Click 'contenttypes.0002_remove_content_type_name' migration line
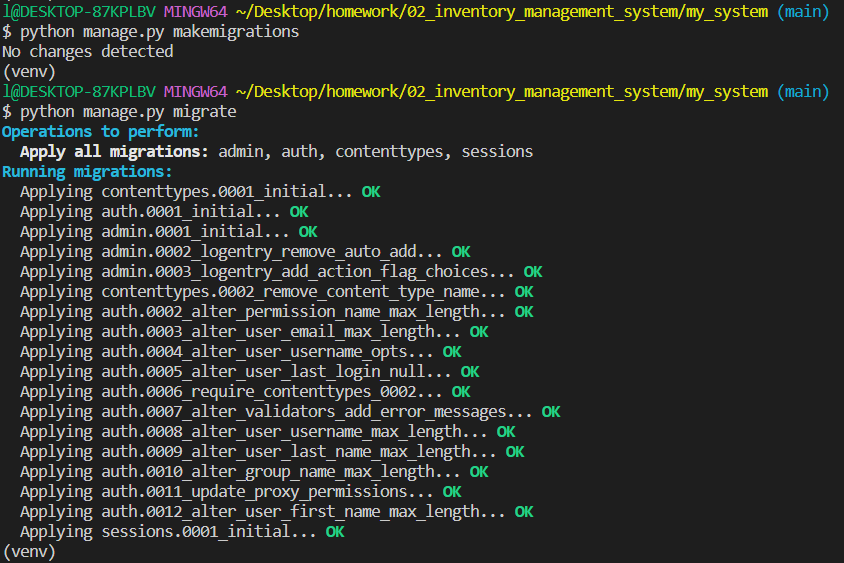 tap(277, 291)
